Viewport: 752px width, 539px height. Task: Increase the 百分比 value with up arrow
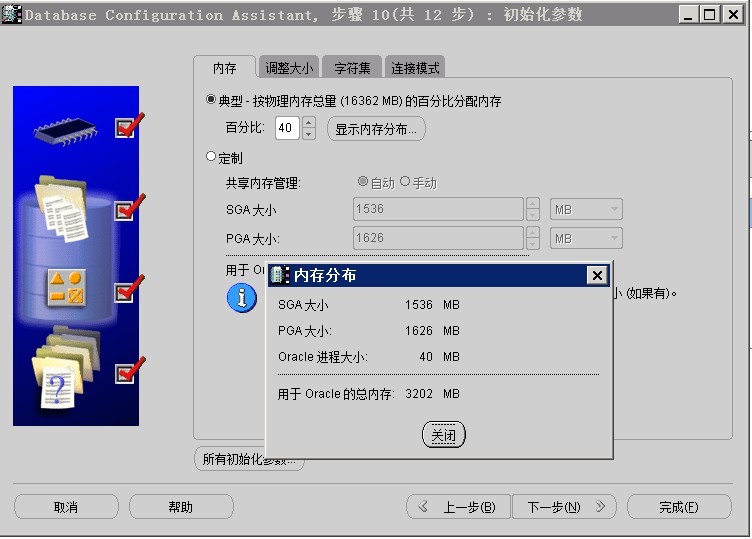pyautogui.click(x=308, y=123)
